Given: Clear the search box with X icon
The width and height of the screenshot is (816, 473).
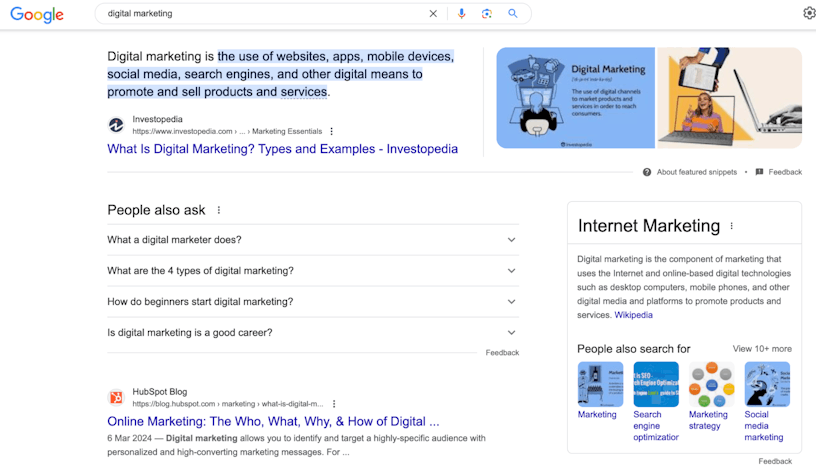Looking at the screenshot, I should point(433,14).
